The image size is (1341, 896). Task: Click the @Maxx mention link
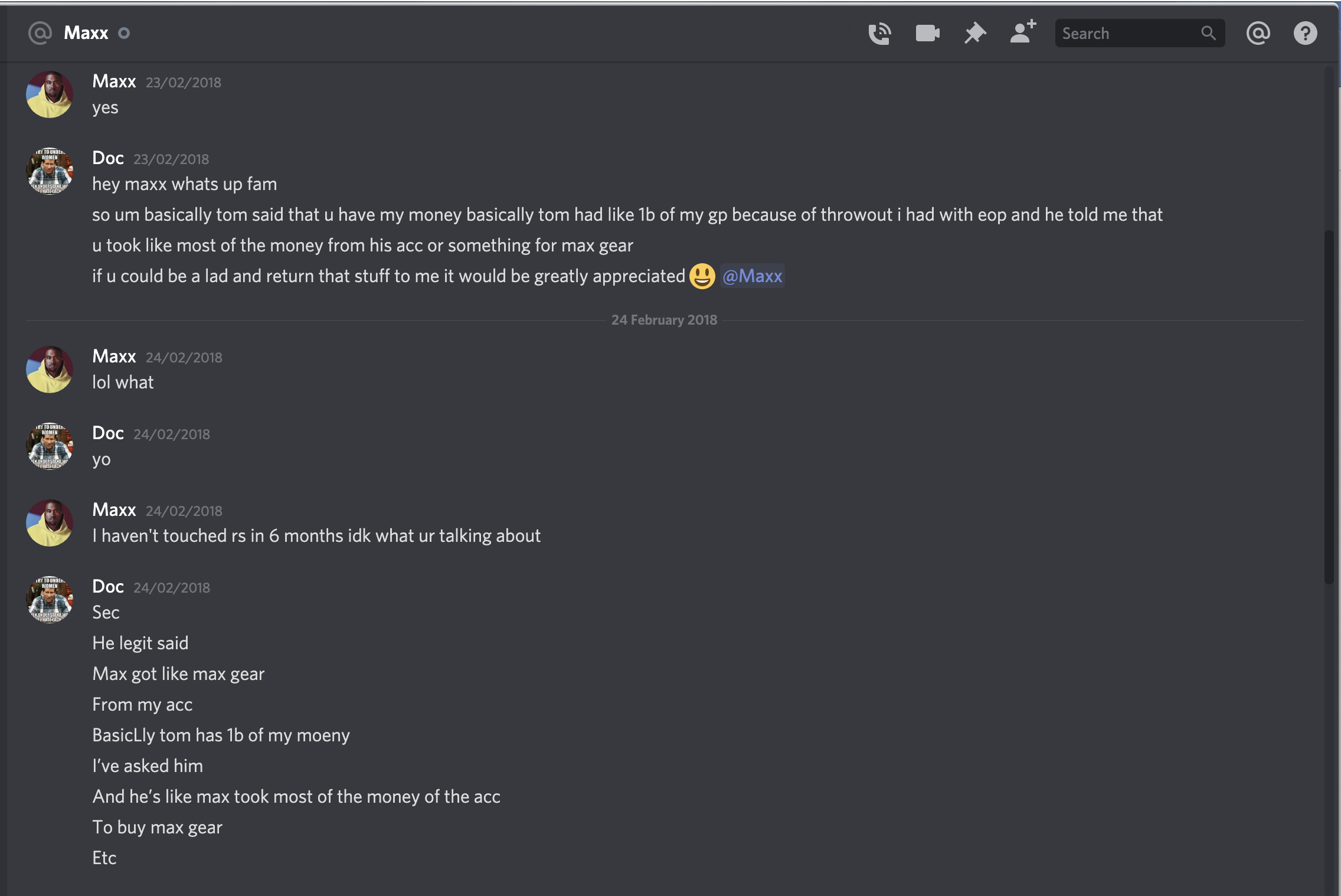(x=753, y=276)
